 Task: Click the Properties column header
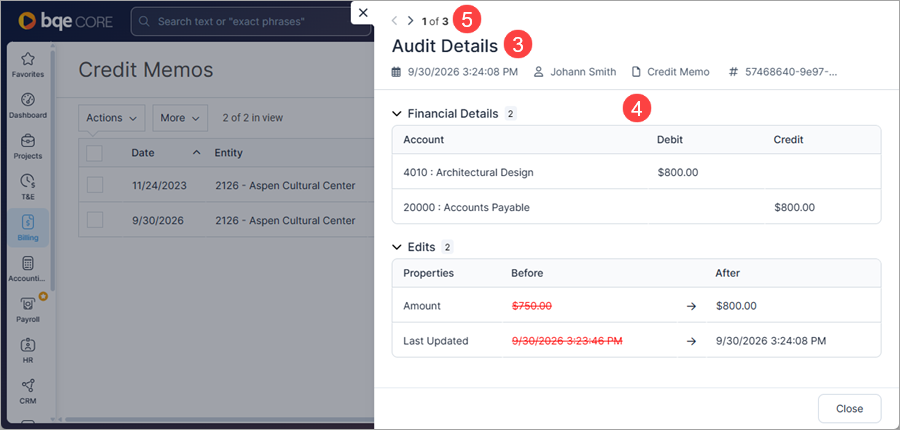click(428, 273)
